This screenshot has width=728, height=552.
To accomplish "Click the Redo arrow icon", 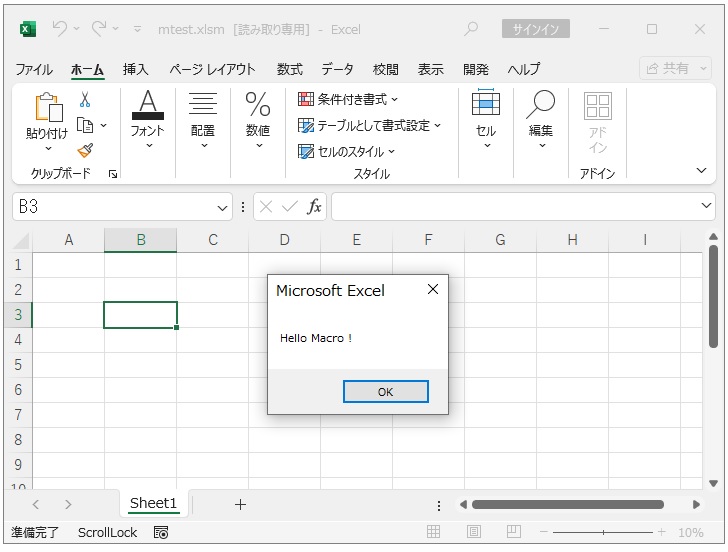I will pyautogui.click(x=98, y=29).
